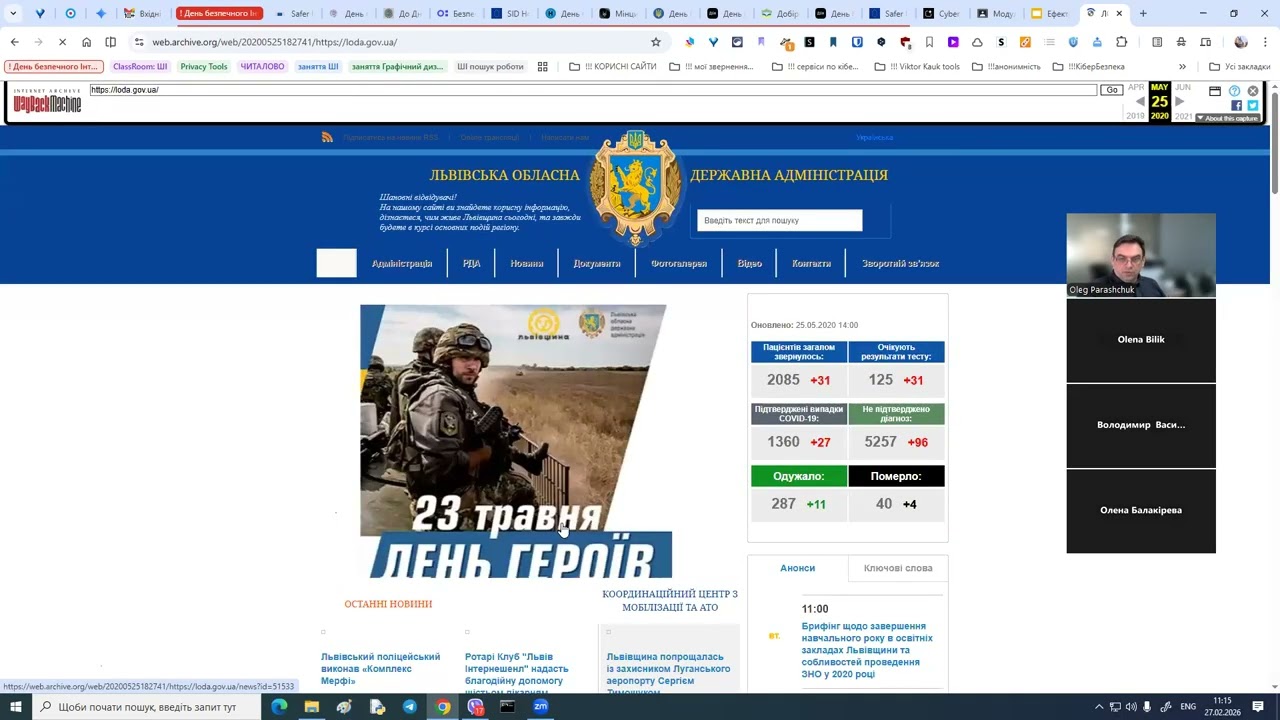Click the Wayback Machine URL input field
1280x720 pixels.
click(593, 90)
